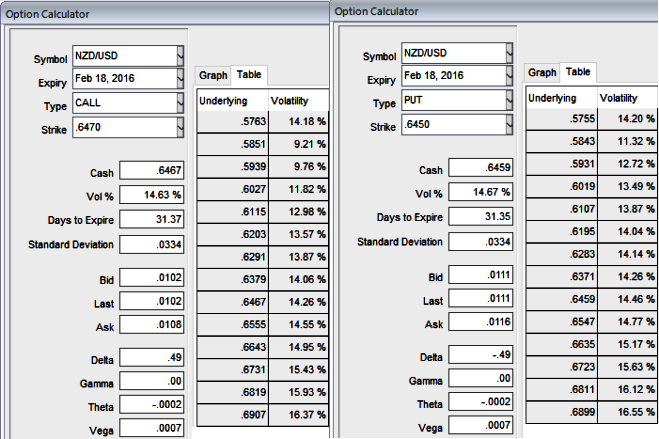Click Days to Expire field showing 31.35

tap(476, 216)
